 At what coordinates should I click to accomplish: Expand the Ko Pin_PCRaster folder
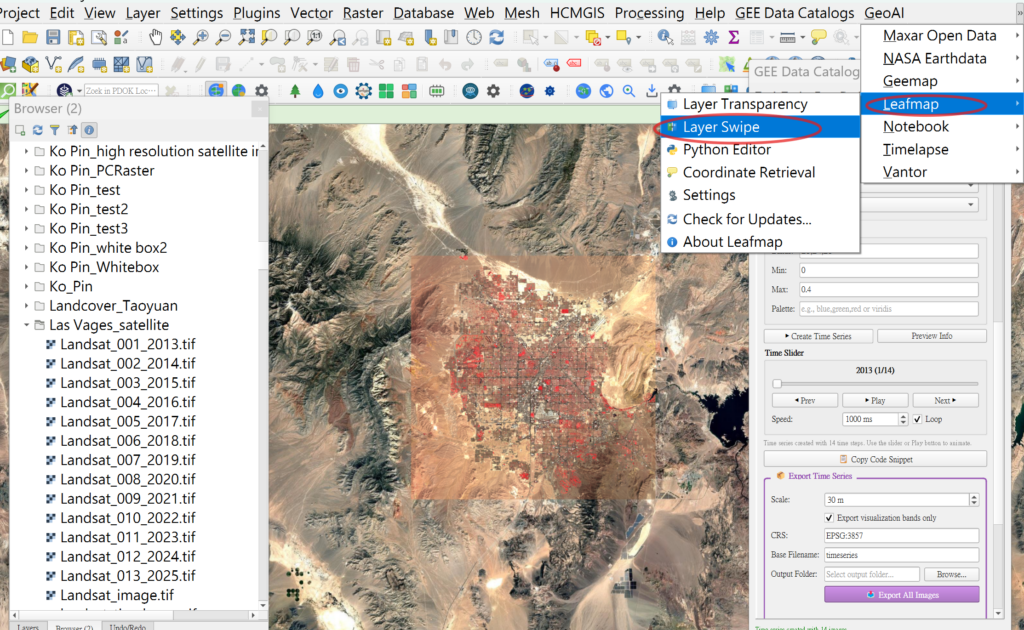click(x=26, y=170)
